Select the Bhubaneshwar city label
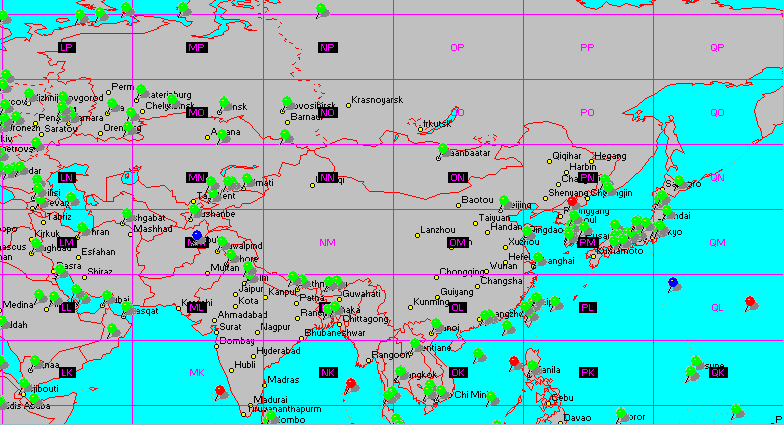The image size is (784, 425). point(335,333)
